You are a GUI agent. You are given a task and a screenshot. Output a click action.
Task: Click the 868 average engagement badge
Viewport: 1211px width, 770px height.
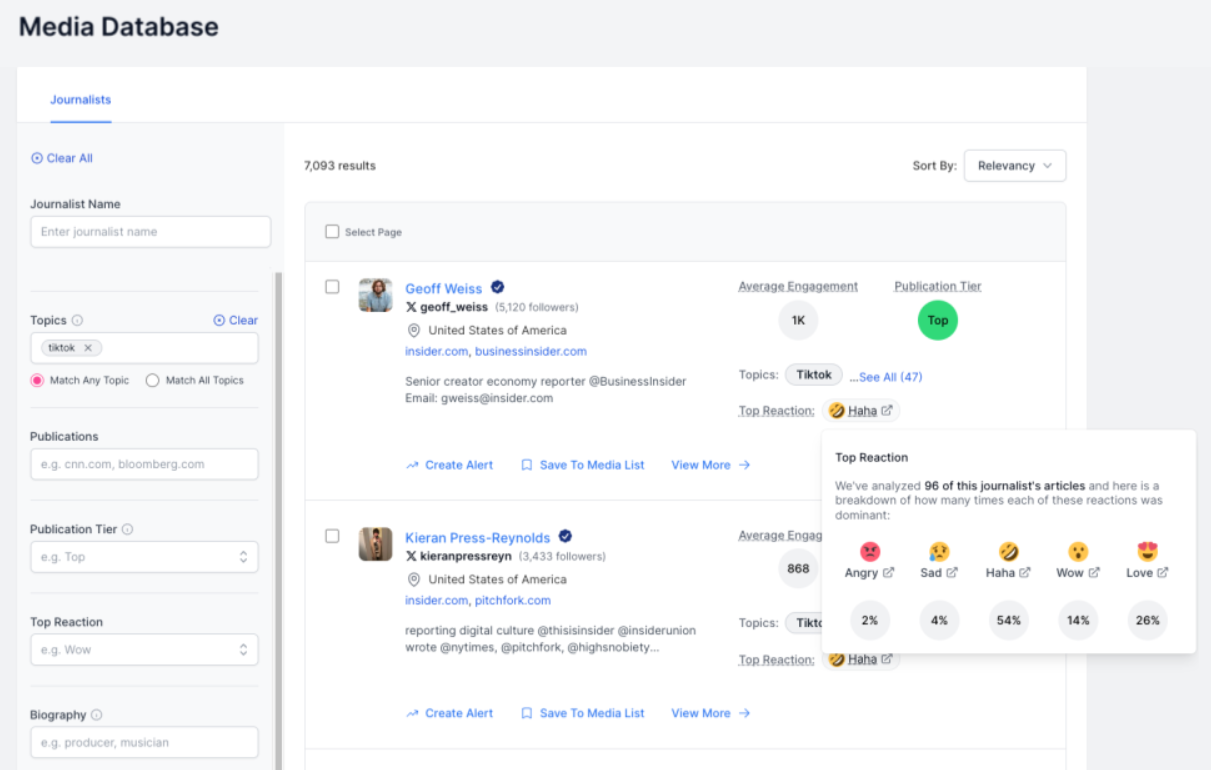point(798,568)
